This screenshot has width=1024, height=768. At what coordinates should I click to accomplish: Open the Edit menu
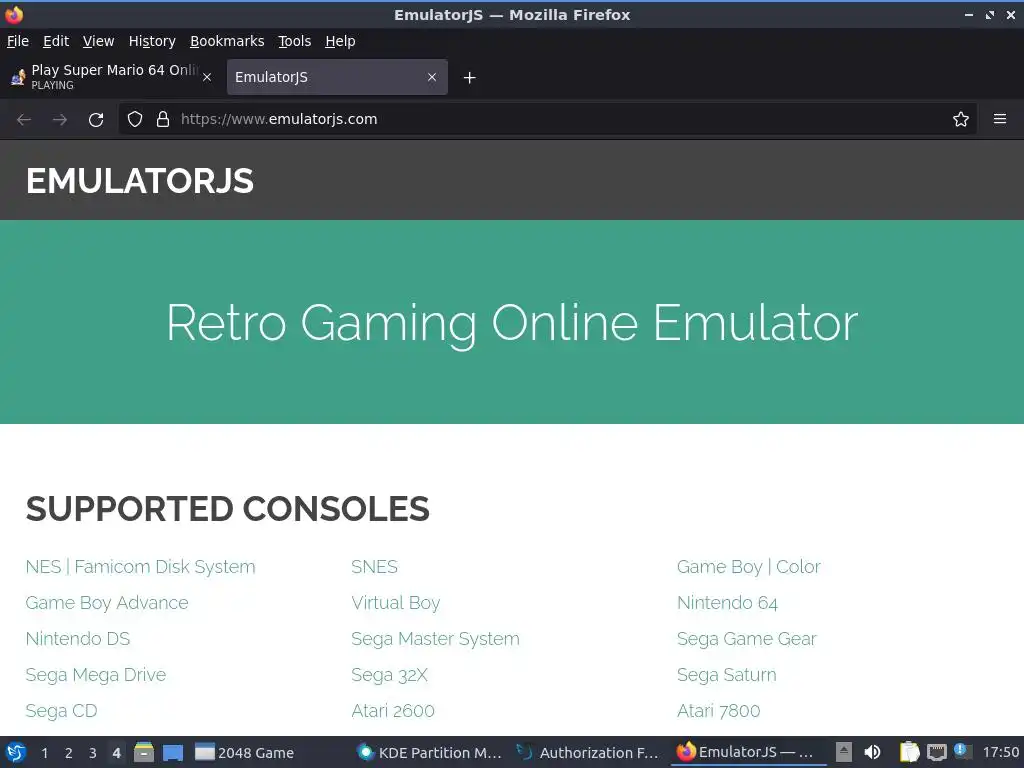click(x=56, y=41)
